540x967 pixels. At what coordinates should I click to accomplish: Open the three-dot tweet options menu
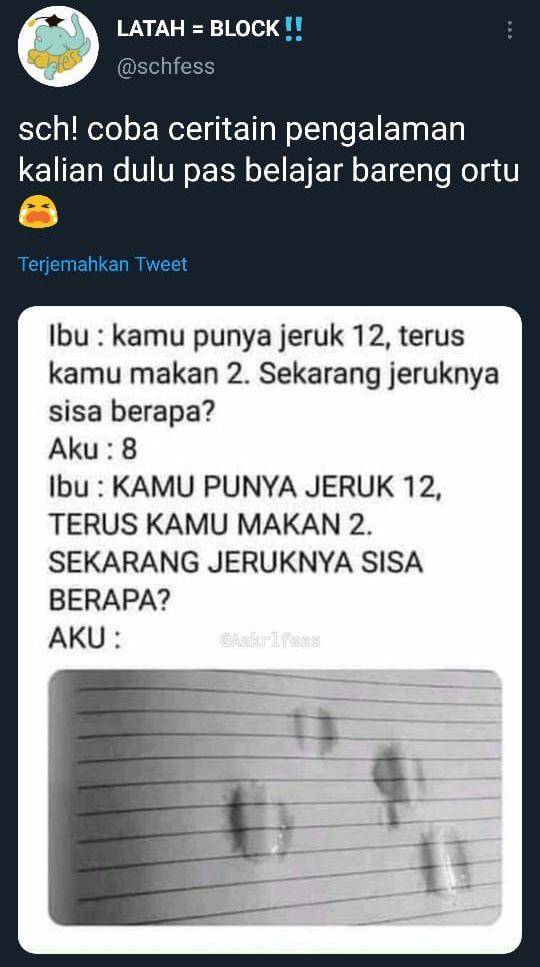pos(509,30)
